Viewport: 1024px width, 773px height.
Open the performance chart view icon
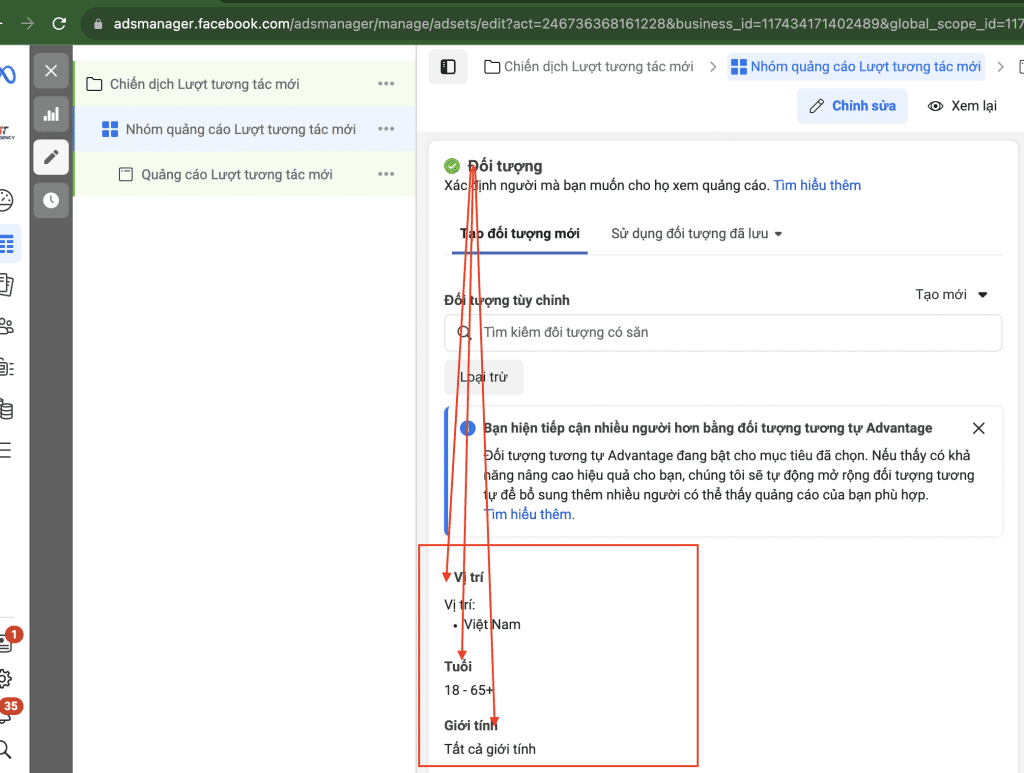[51, 114]
